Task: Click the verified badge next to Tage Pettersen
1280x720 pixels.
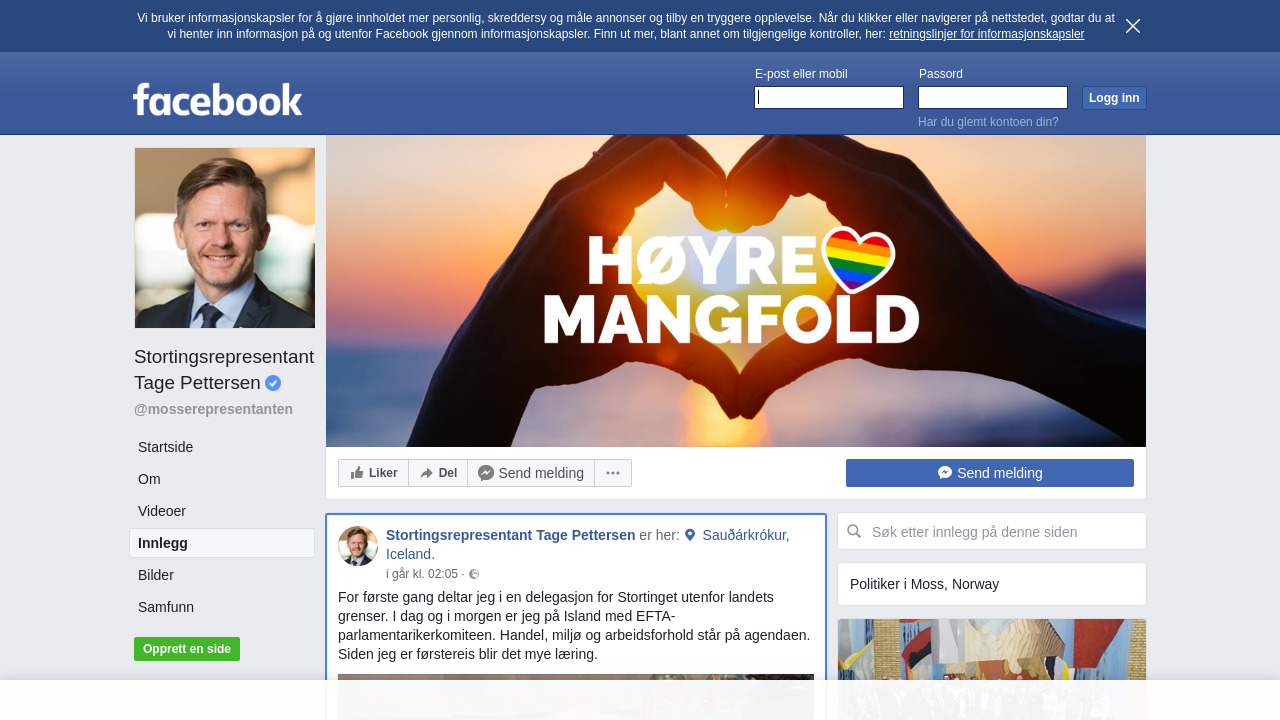Action: (x=273, y=383)
